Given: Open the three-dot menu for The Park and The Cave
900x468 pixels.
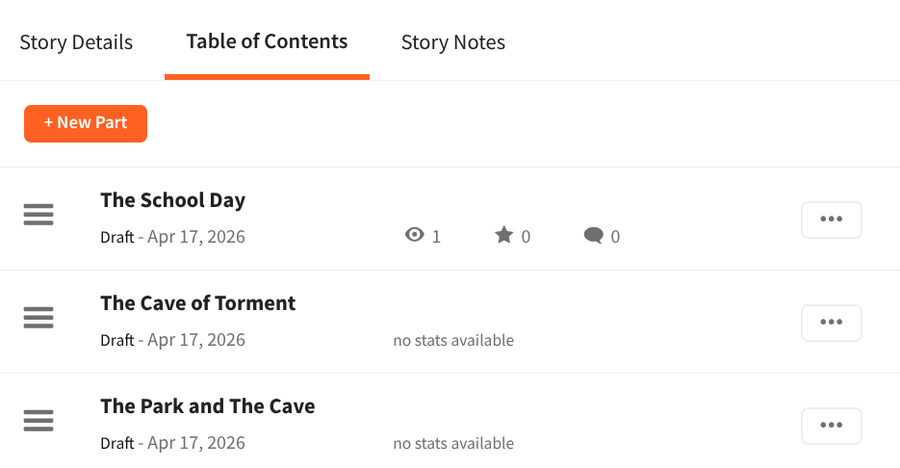Looking at the screenshot, I should coord(831,426).
